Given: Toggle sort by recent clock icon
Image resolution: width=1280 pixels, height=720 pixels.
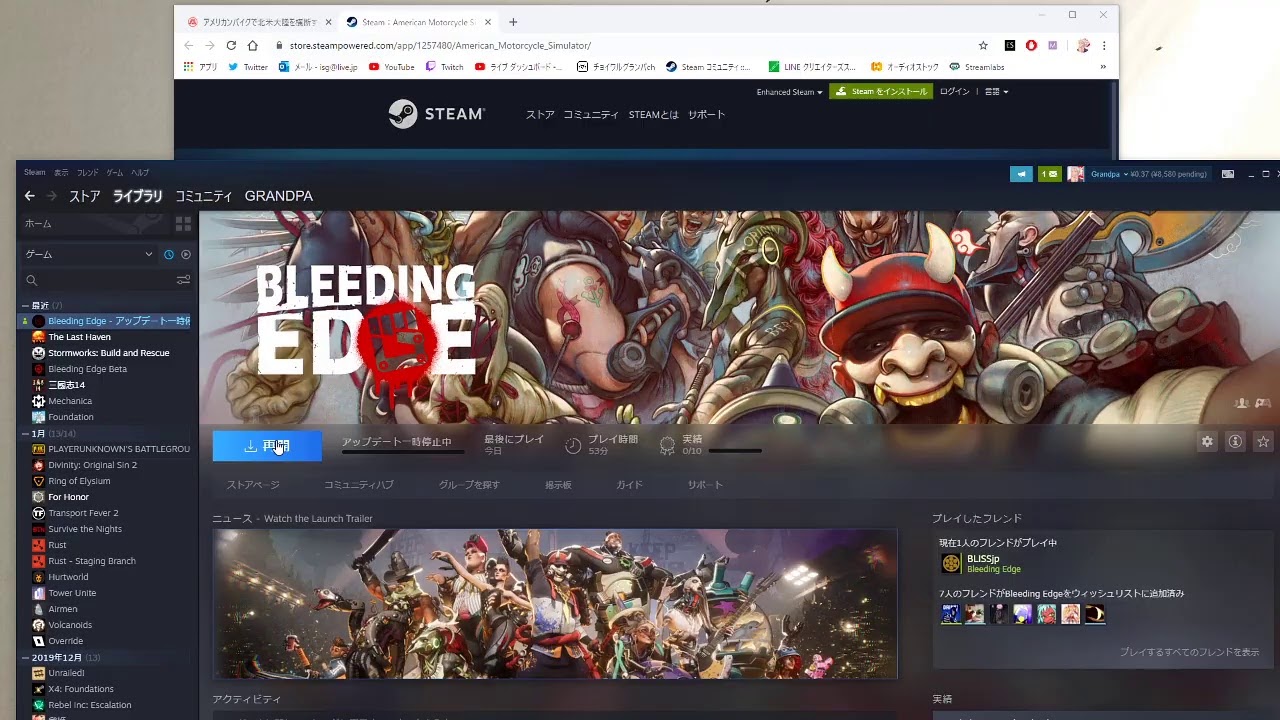Looking at the screenshot, I should [x=168, y=254].
